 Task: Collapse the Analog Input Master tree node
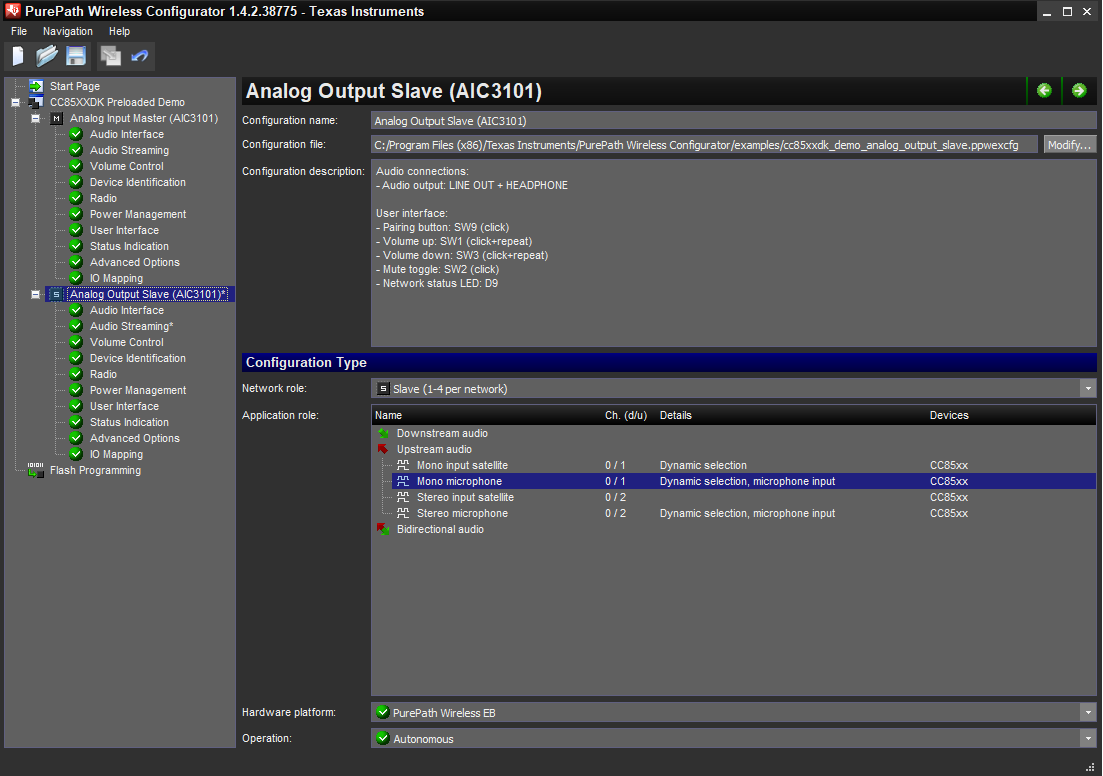pyautogui.click(x=35, y=118)
